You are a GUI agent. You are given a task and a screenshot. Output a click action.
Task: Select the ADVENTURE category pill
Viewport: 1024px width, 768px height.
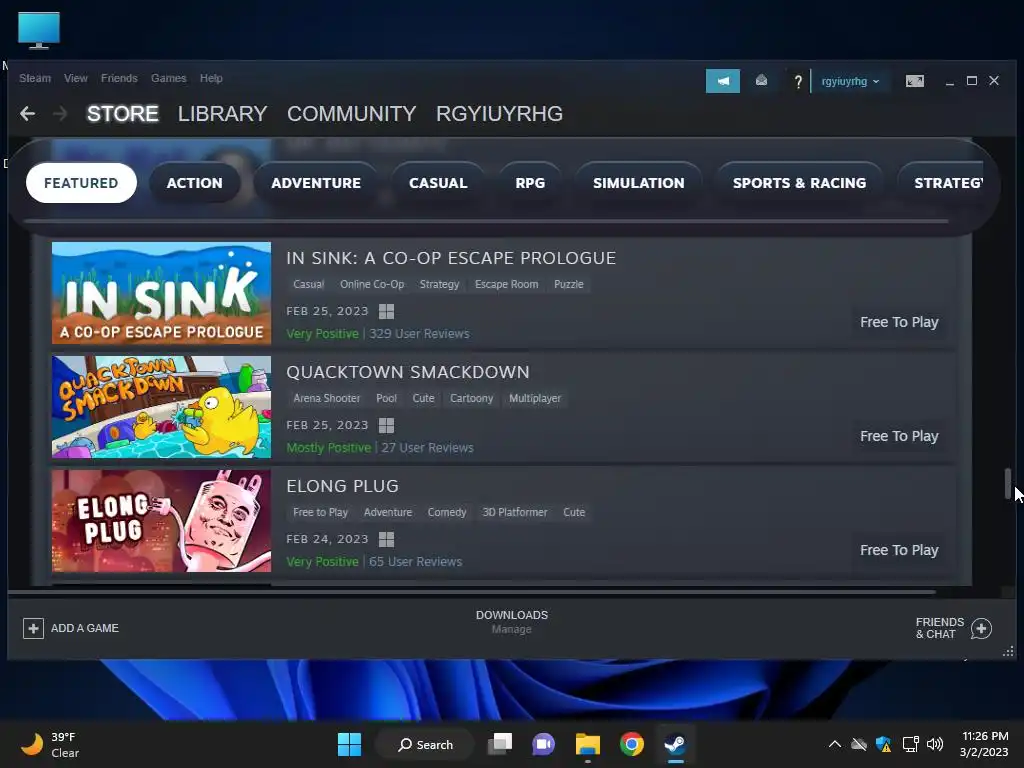[316, 183]
